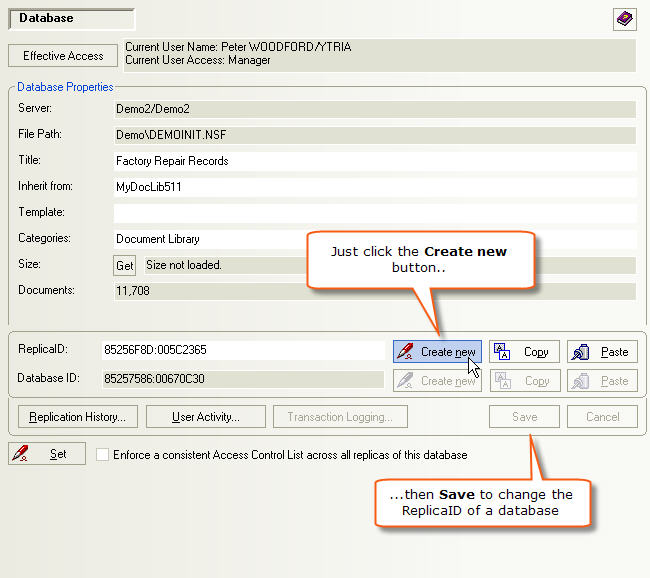The height and width of the screenshot is (578, 650).
Task: Open User Activity dialog
Action: 206,417
